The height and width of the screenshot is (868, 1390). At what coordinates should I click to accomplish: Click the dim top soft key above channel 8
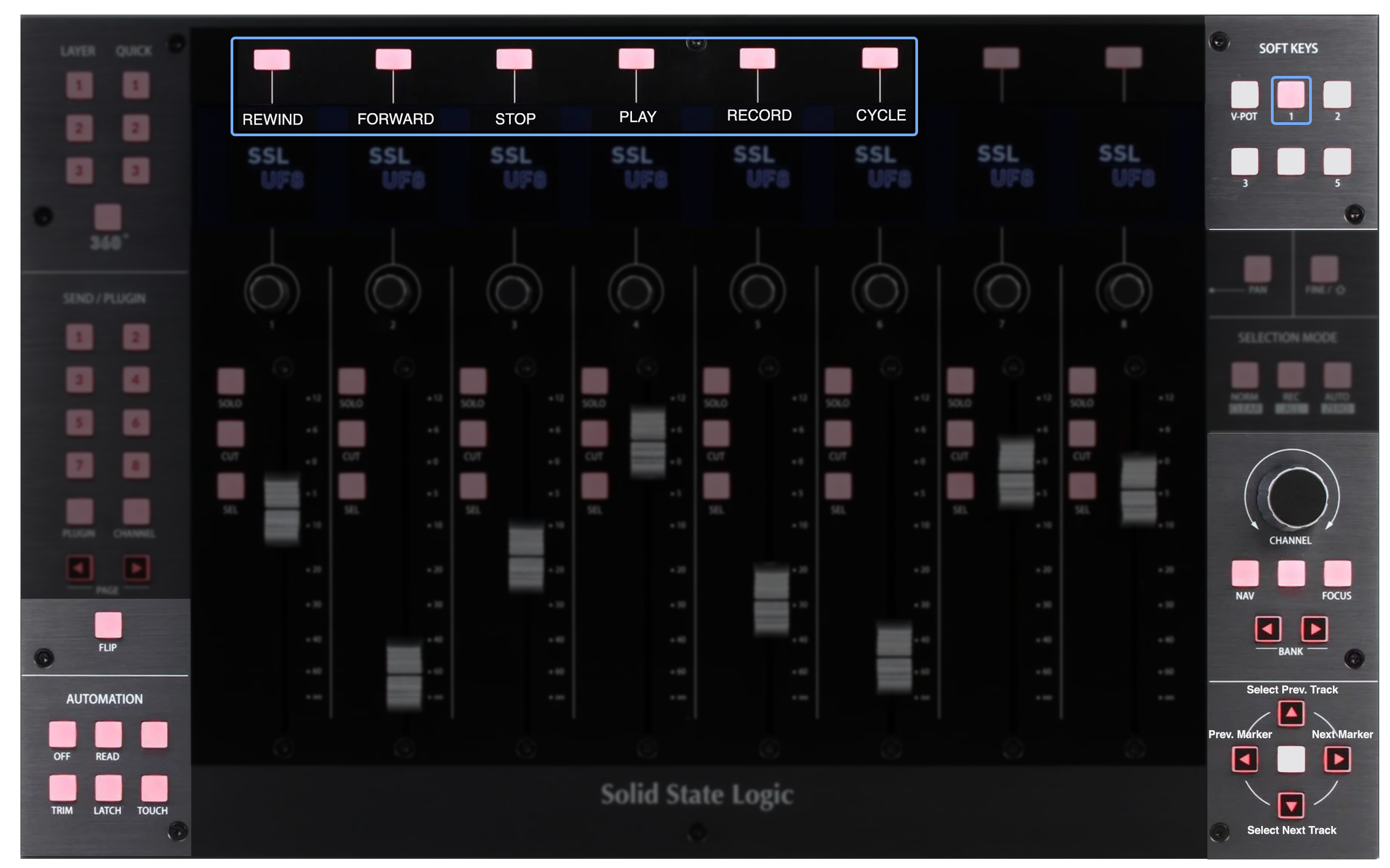point(1123,58)
